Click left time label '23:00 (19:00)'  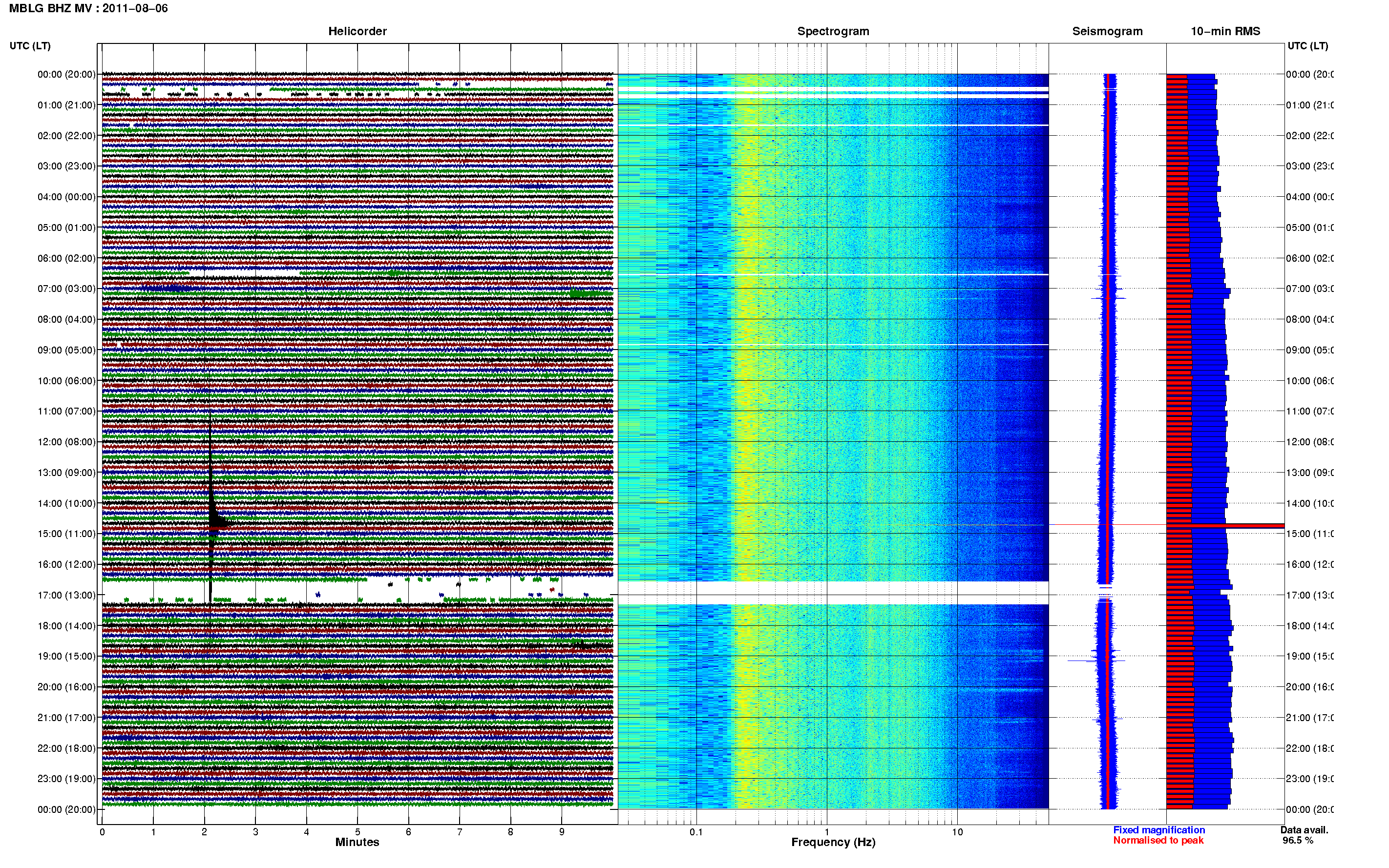[x=66, y=779]
